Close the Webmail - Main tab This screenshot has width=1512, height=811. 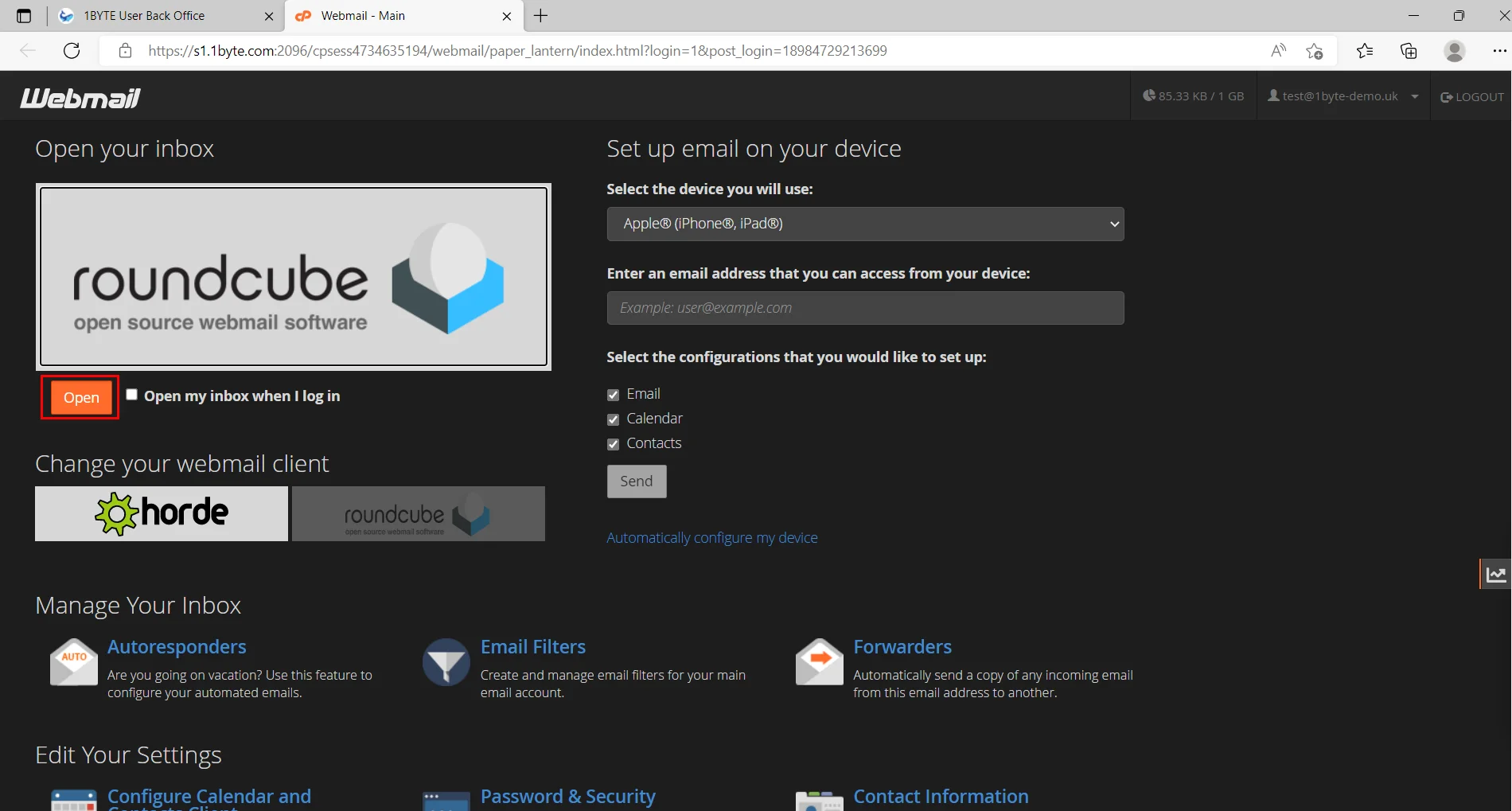pos(507,16)
